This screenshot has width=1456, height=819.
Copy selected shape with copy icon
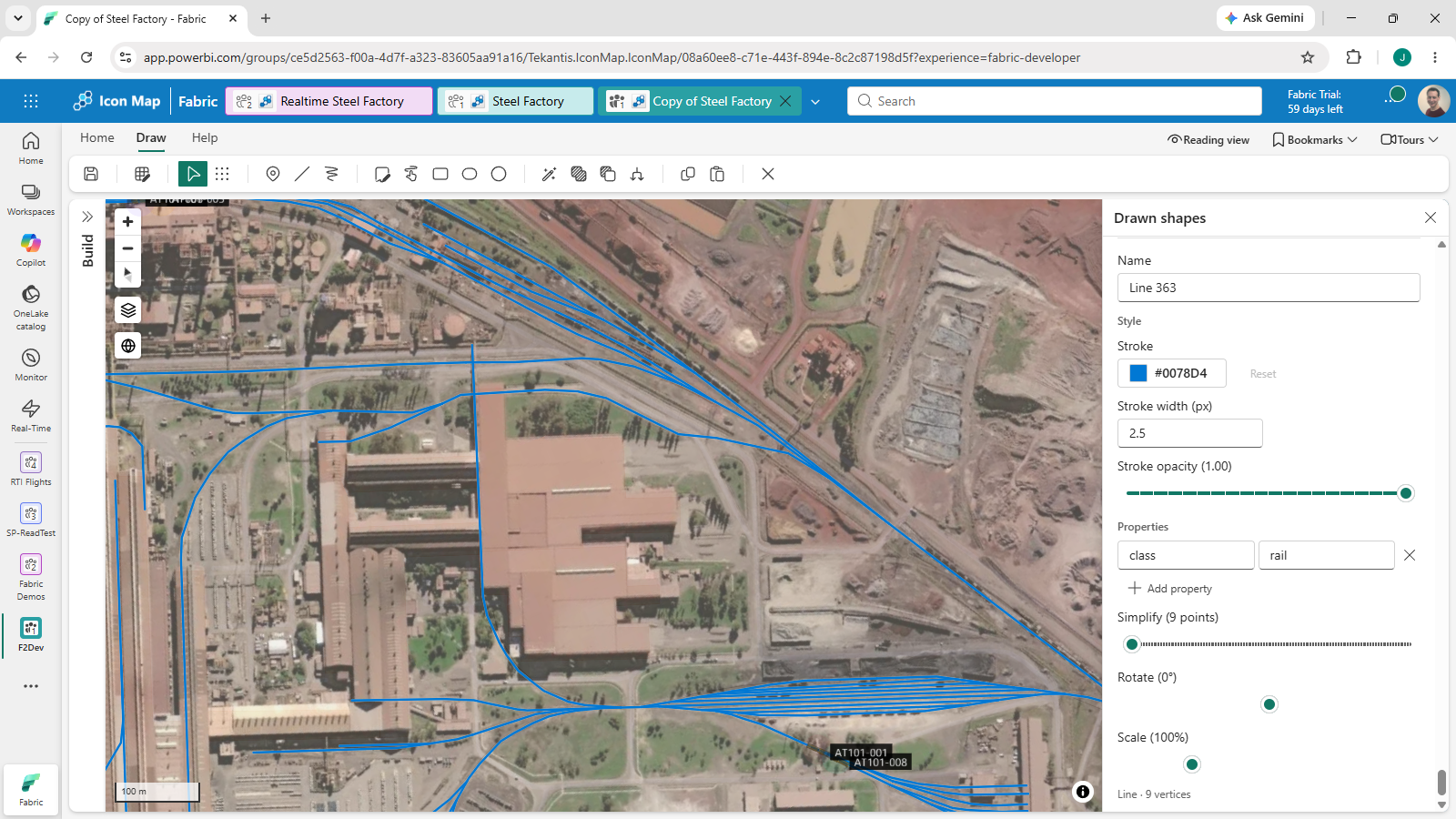coord(688,174)
